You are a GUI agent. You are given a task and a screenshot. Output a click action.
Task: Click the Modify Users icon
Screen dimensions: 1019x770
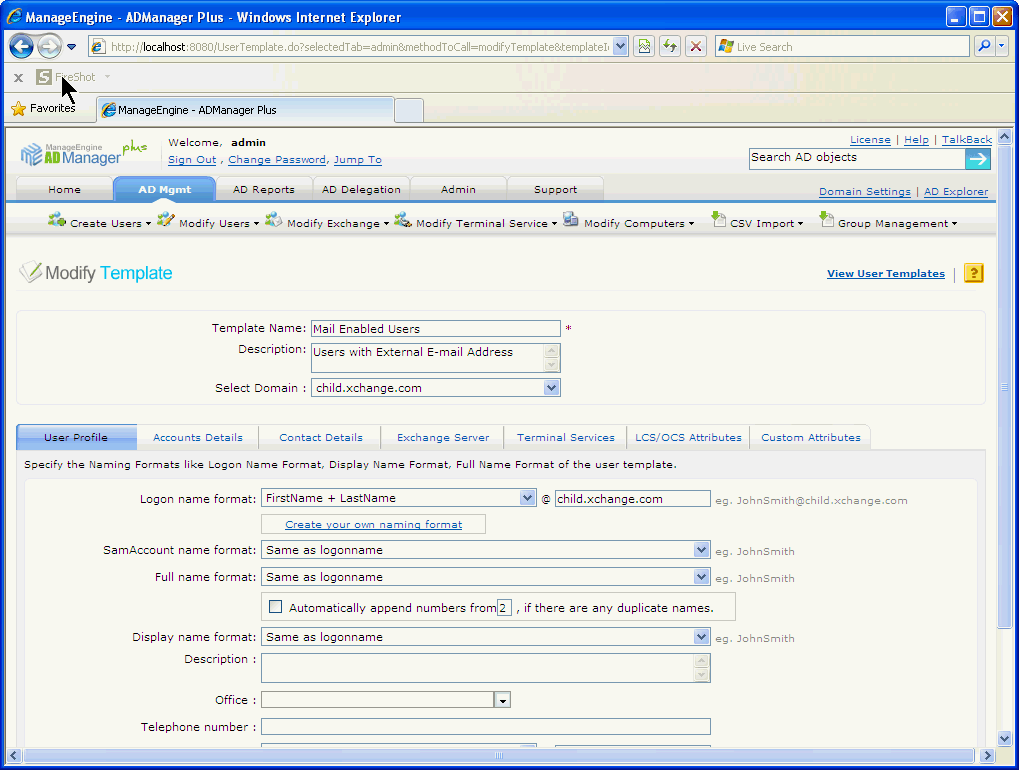pyautogui.click(x=166, y=220)
